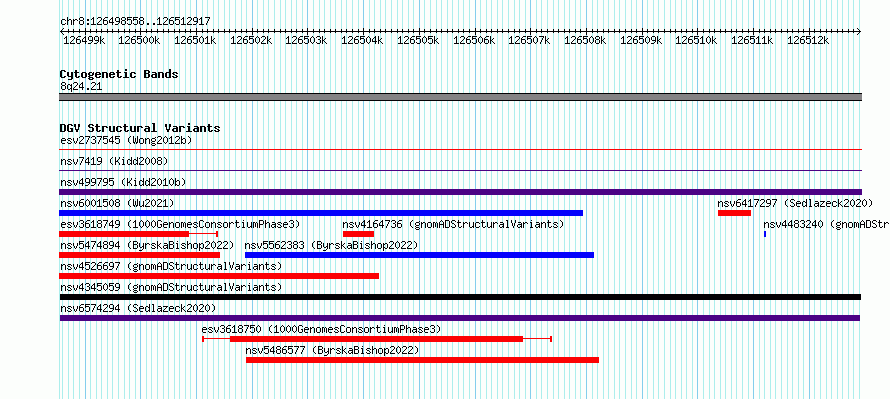Select the 8q24.21 band label

tap(81, 86)
